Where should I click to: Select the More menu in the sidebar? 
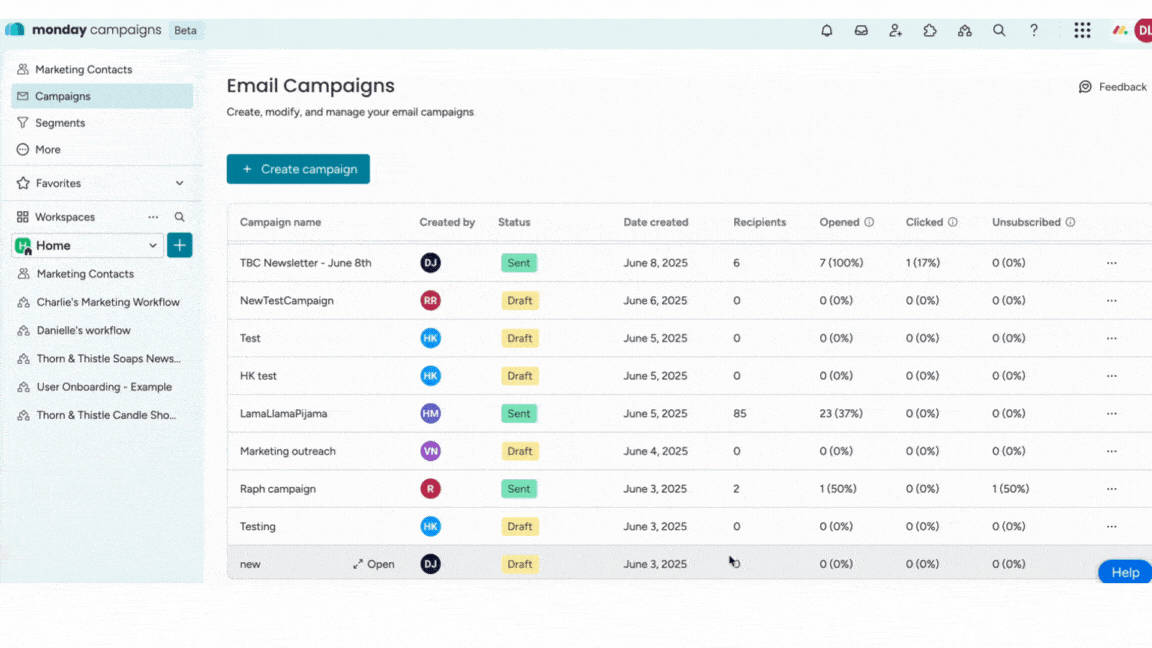tap(42, 149)
